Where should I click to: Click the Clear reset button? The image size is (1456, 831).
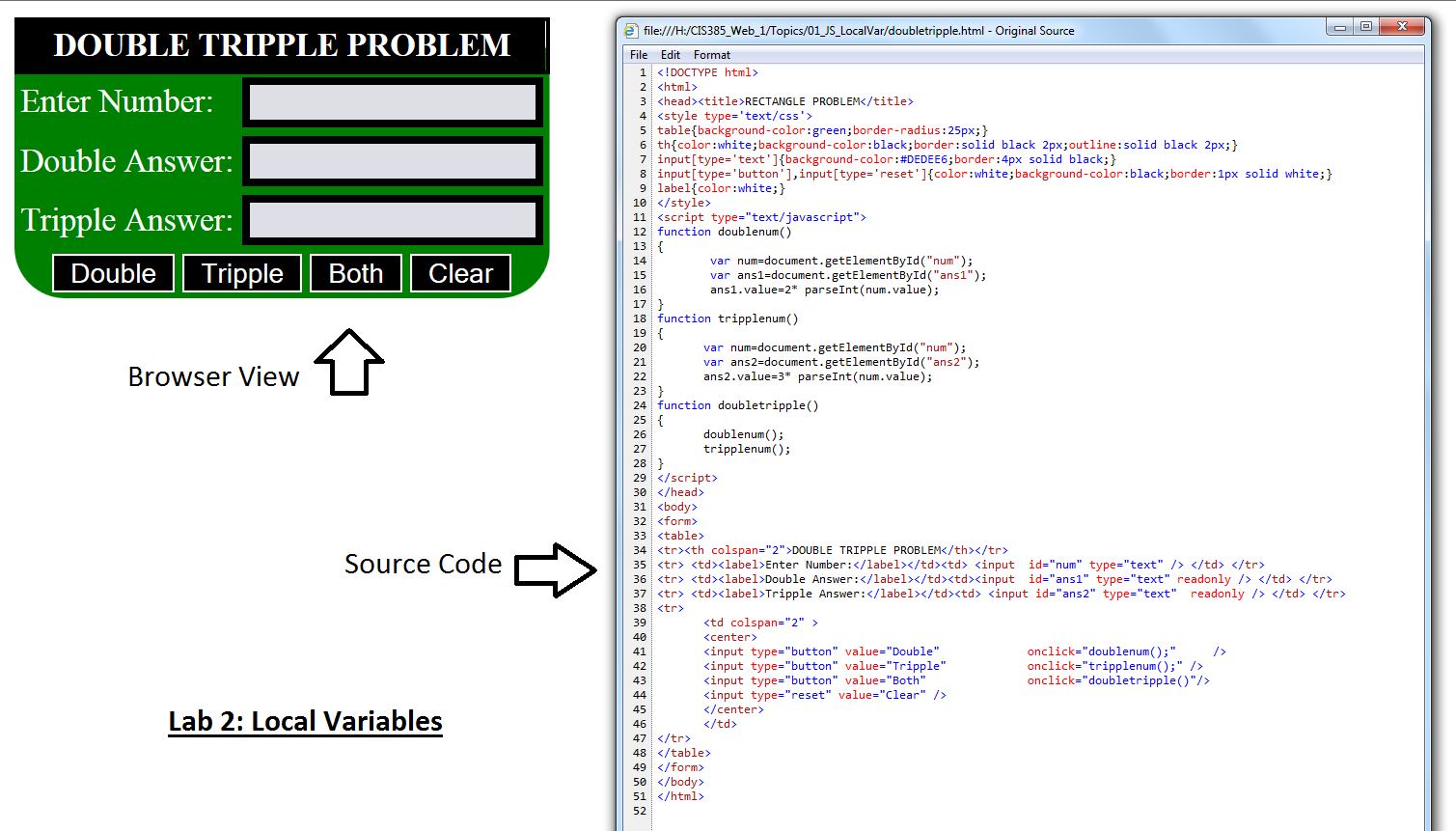pos(460,273)
